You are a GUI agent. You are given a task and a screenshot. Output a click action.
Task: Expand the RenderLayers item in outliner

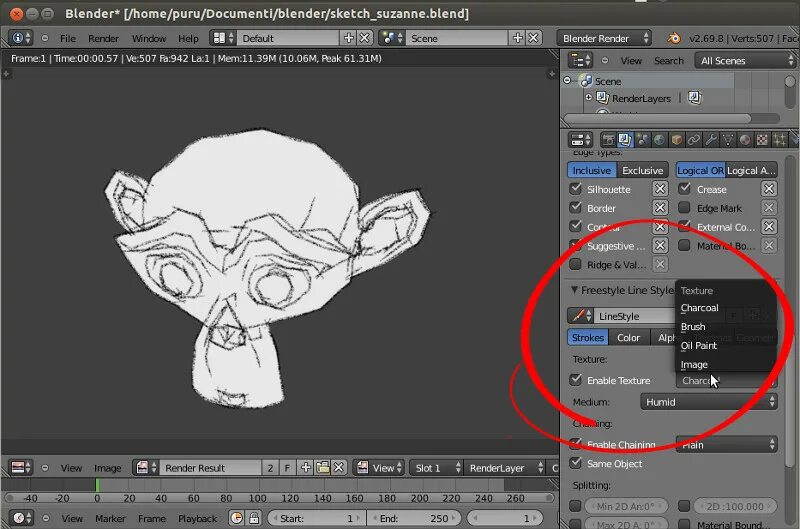pos(589,97)
